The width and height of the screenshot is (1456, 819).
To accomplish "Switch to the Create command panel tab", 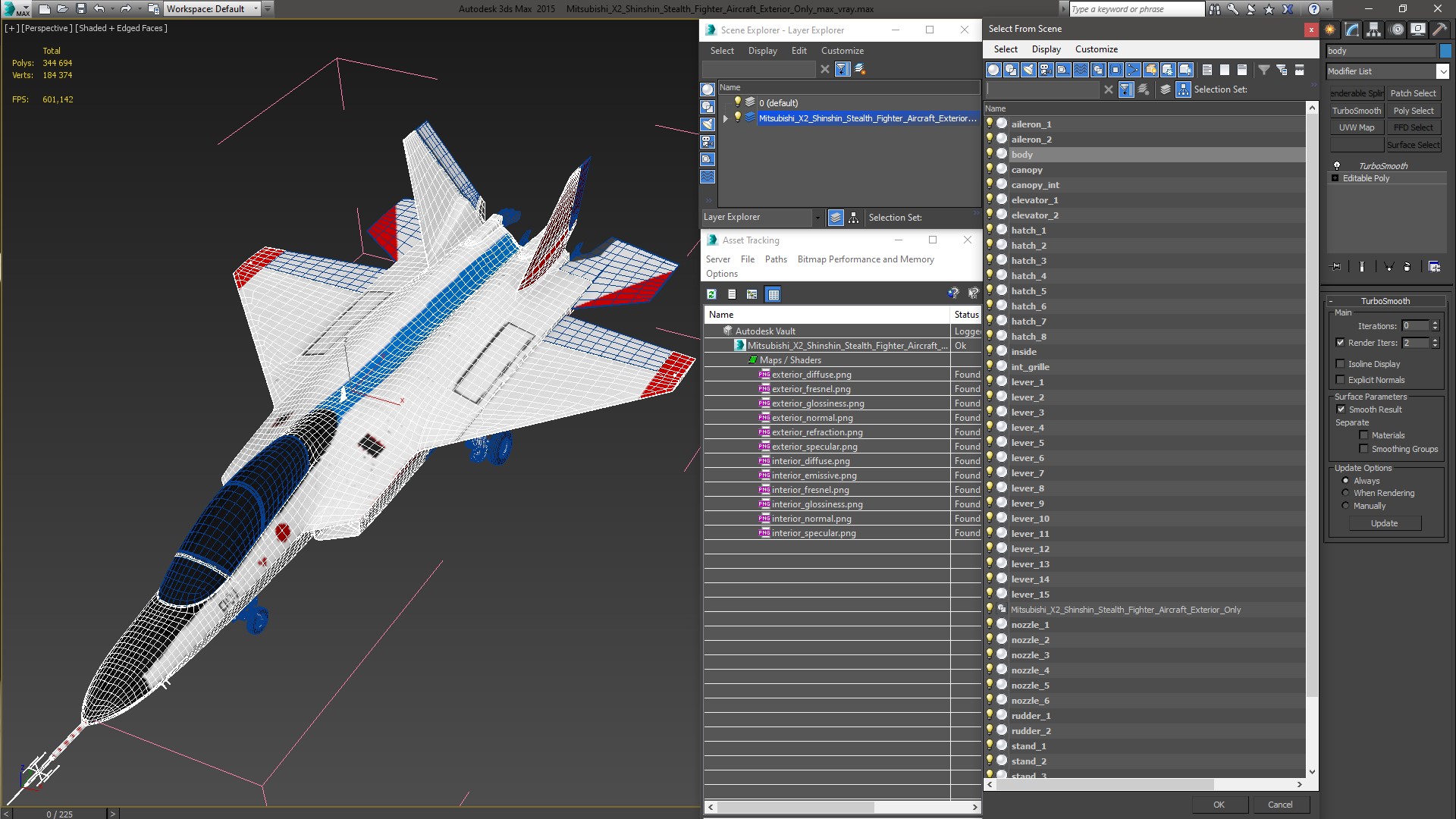I will click(1330, 30).
